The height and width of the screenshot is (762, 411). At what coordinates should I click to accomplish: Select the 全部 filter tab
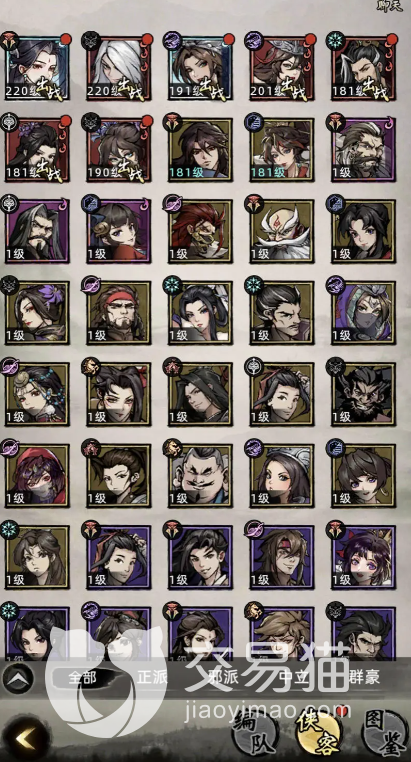[83, 678]
